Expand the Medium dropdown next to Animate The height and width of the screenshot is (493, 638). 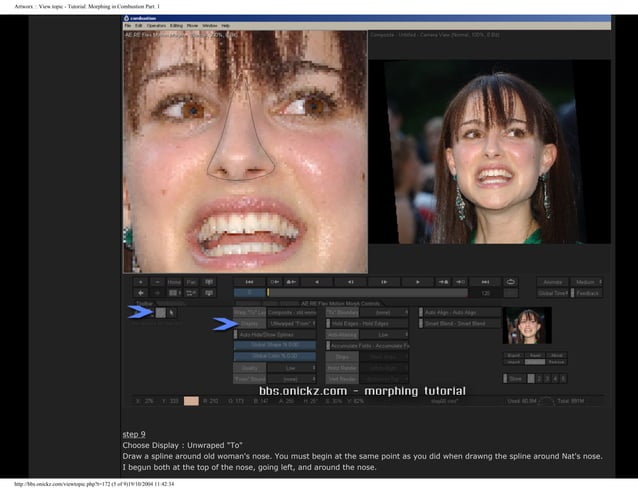pos(587,282)
